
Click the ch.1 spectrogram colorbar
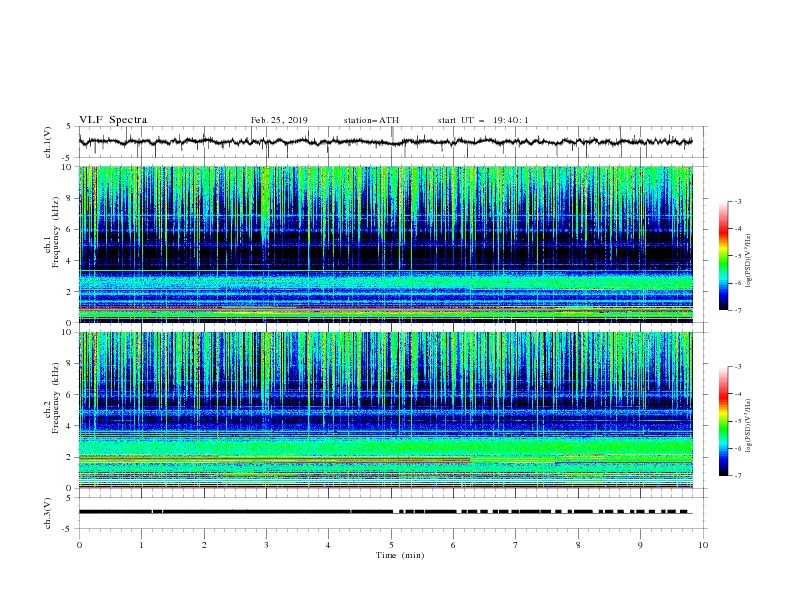pos(723,256)
